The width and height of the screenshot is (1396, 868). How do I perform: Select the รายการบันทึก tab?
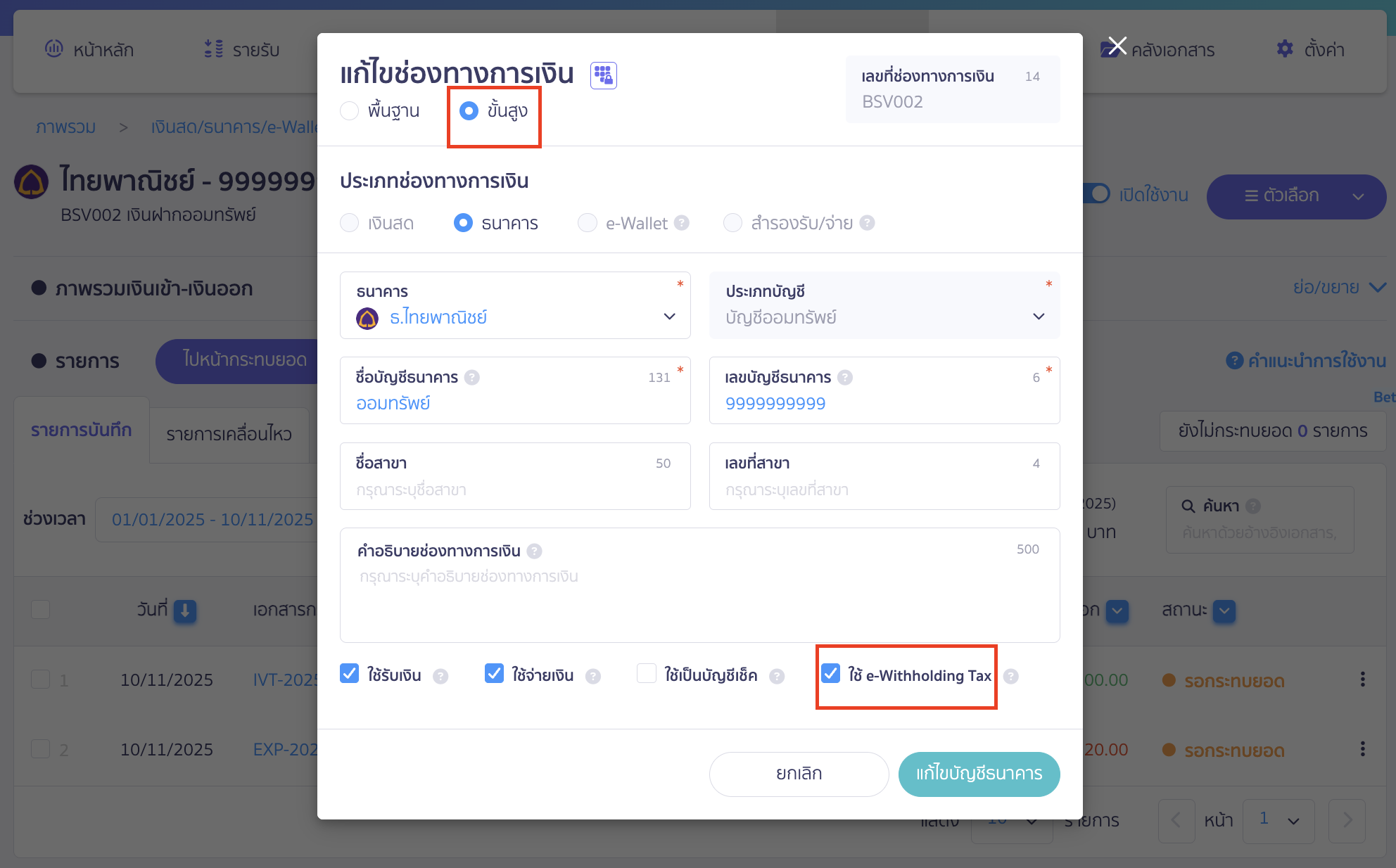(x=81, y=430)
